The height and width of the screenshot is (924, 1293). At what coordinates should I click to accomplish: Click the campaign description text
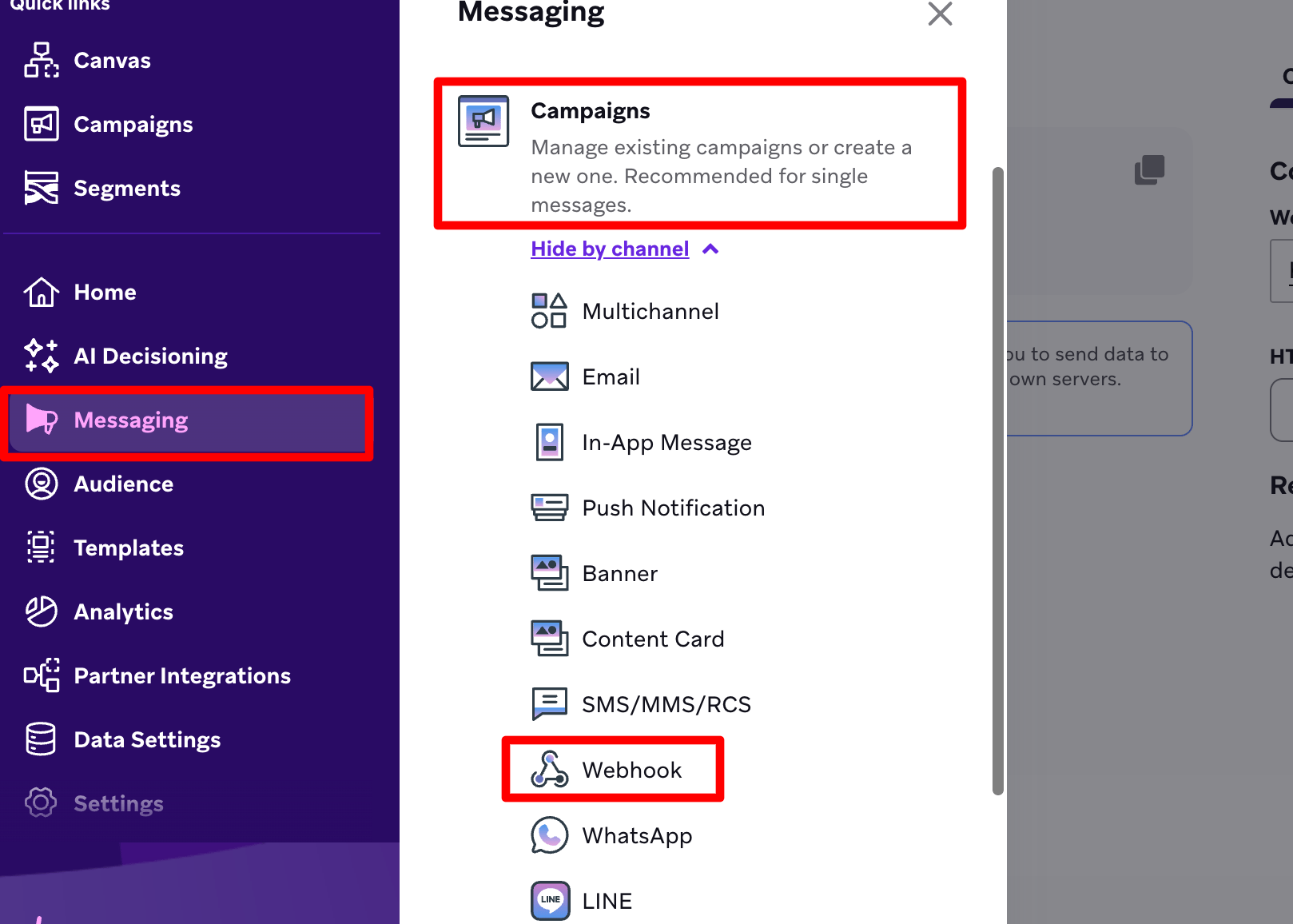(x=721, y=176)
